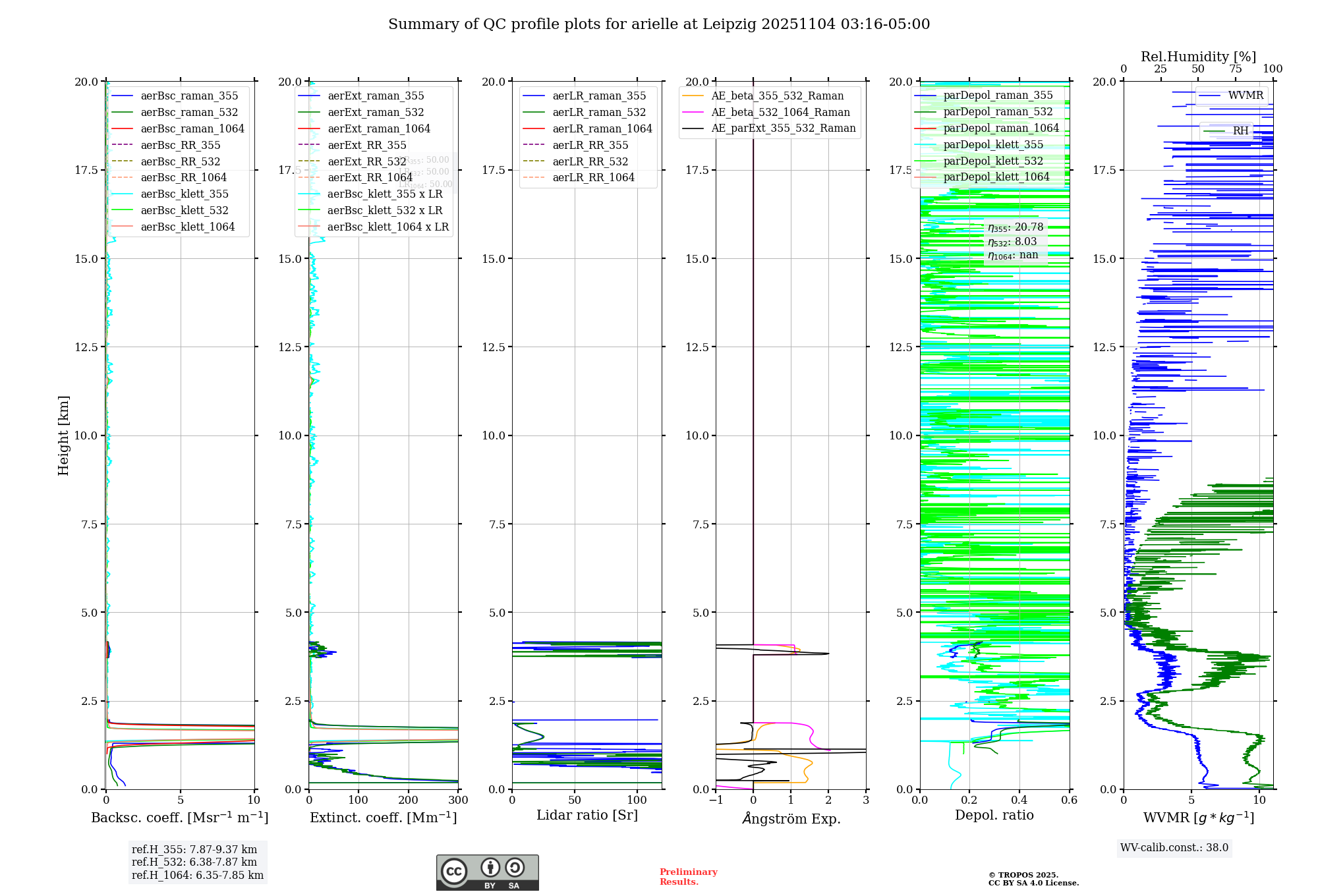Click the RH legend entry
This screenshot has width=1318, height=896.
click(1240, 130)
